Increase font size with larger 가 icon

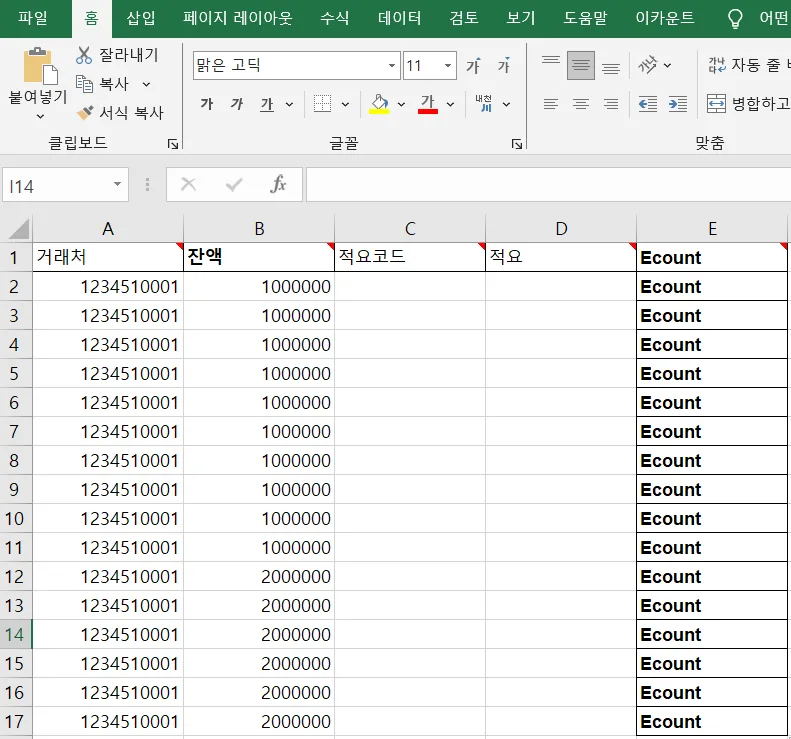473,66
